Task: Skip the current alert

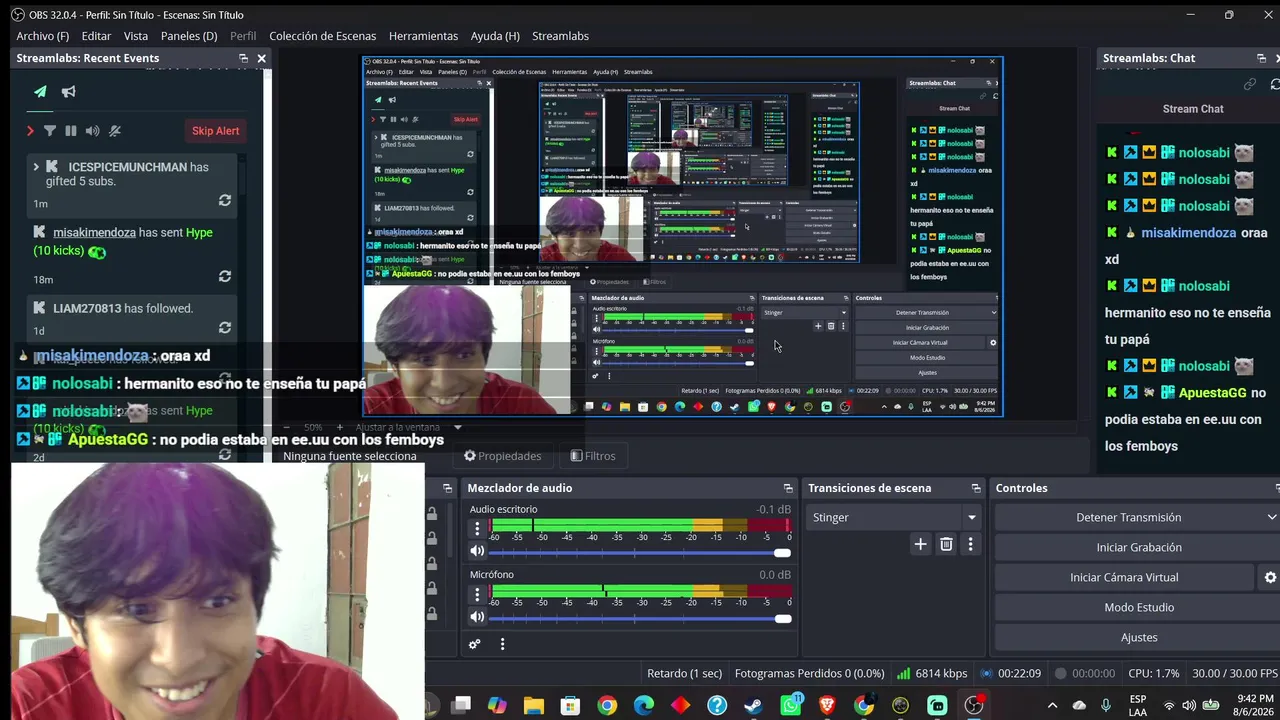Action: pos(215,131)
